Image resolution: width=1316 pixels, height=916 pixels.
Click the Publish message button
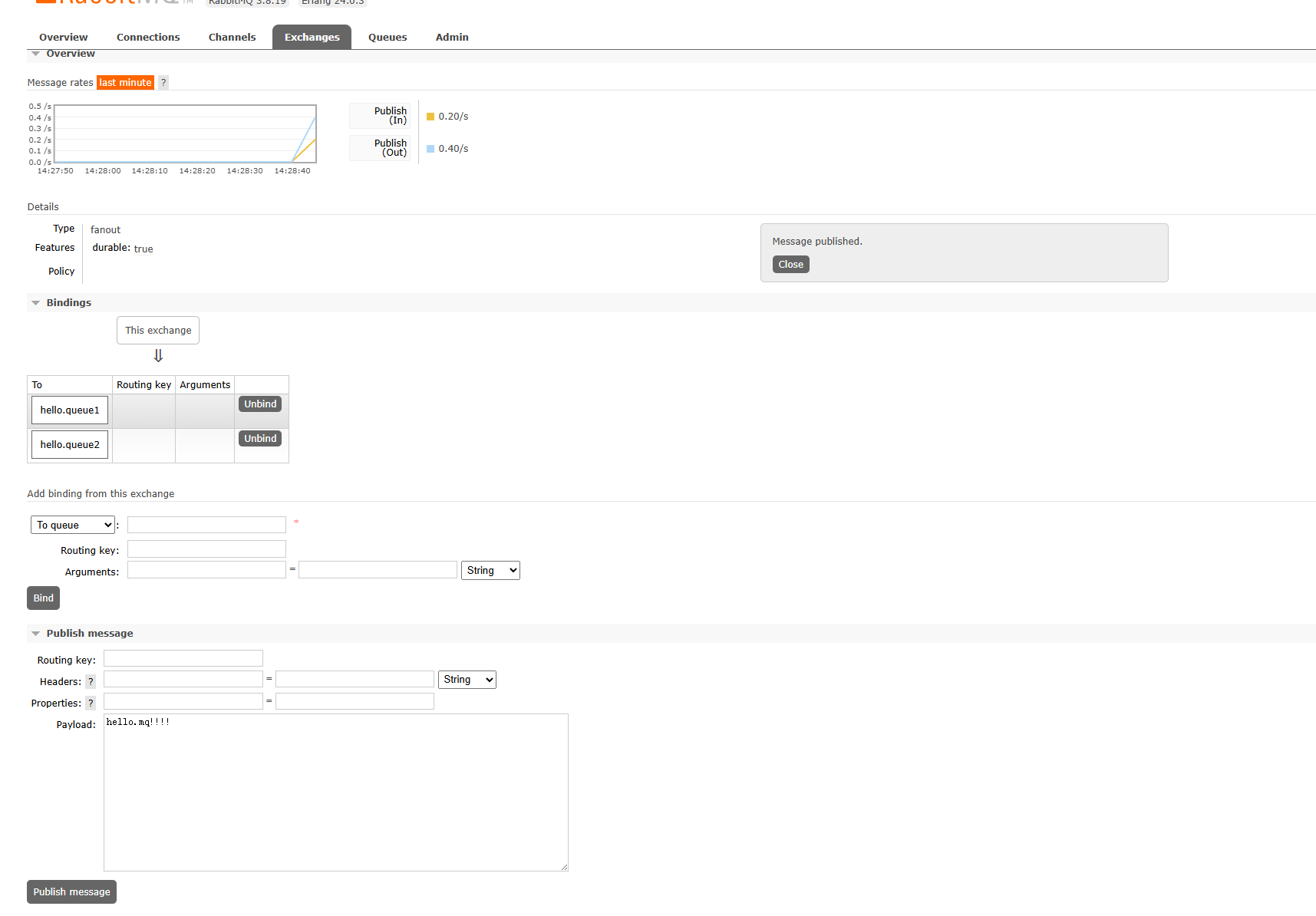[x=71, y=891]
